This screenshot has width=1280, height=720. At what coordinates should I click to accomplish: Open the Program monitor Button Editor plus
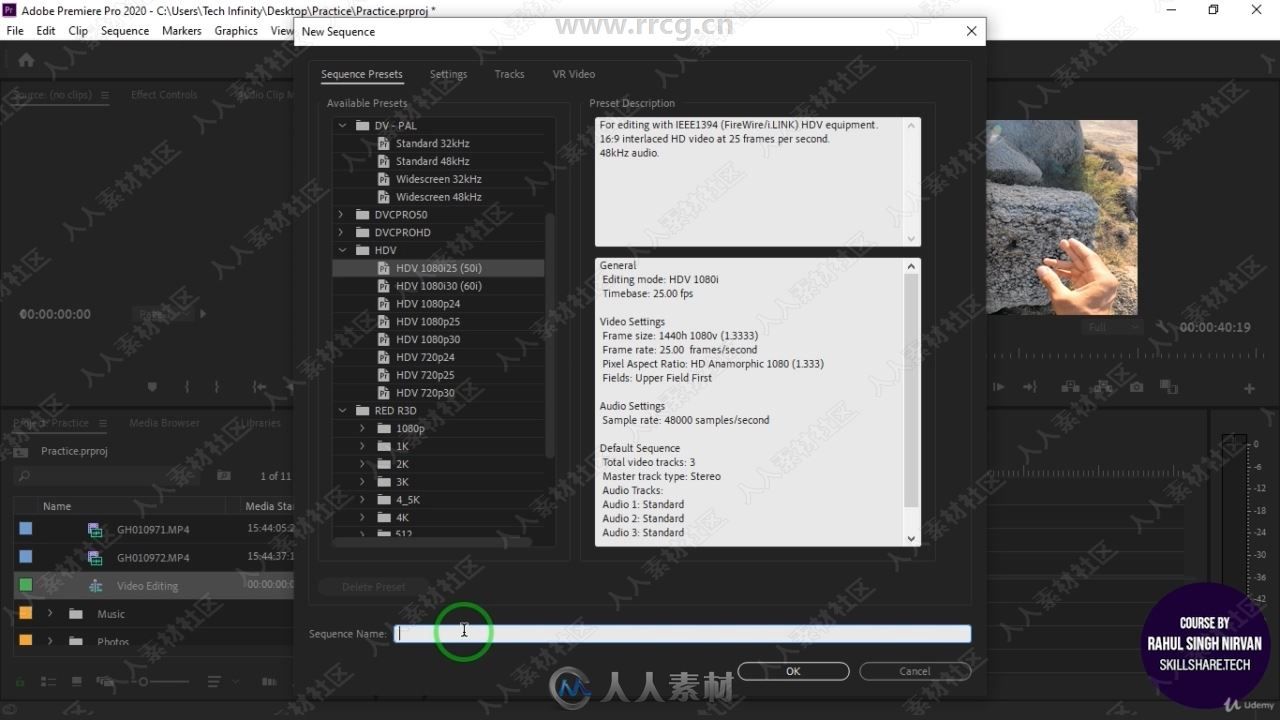[x=1249, y=388]
